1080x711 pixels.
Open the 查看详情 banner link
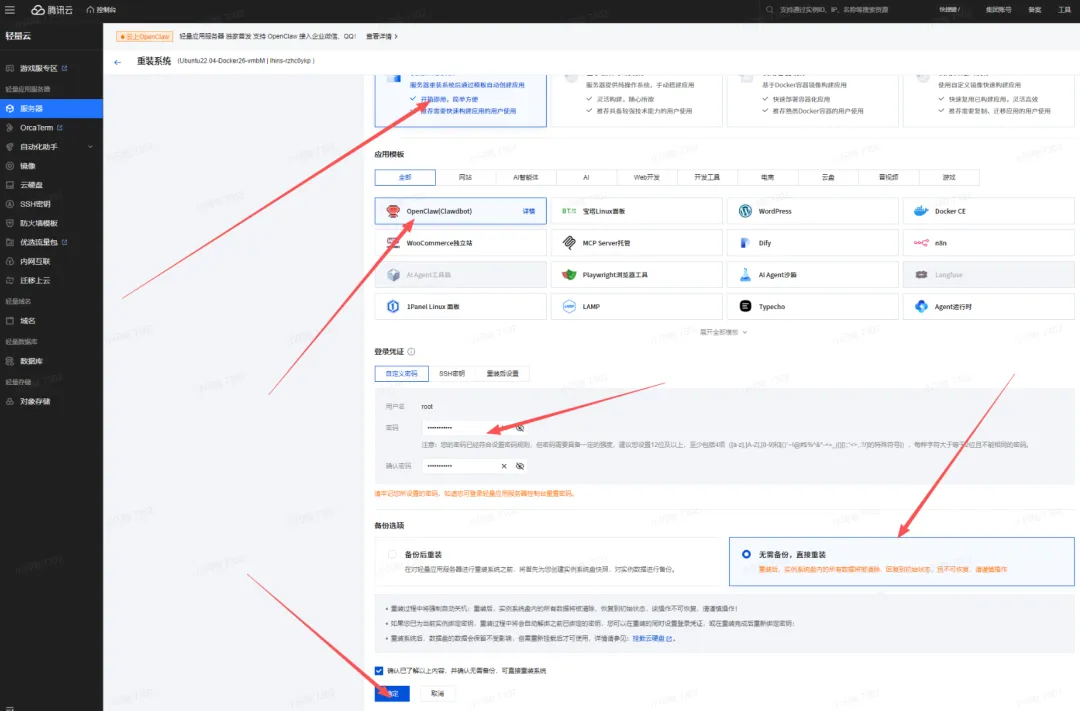(x=382, y=37)
